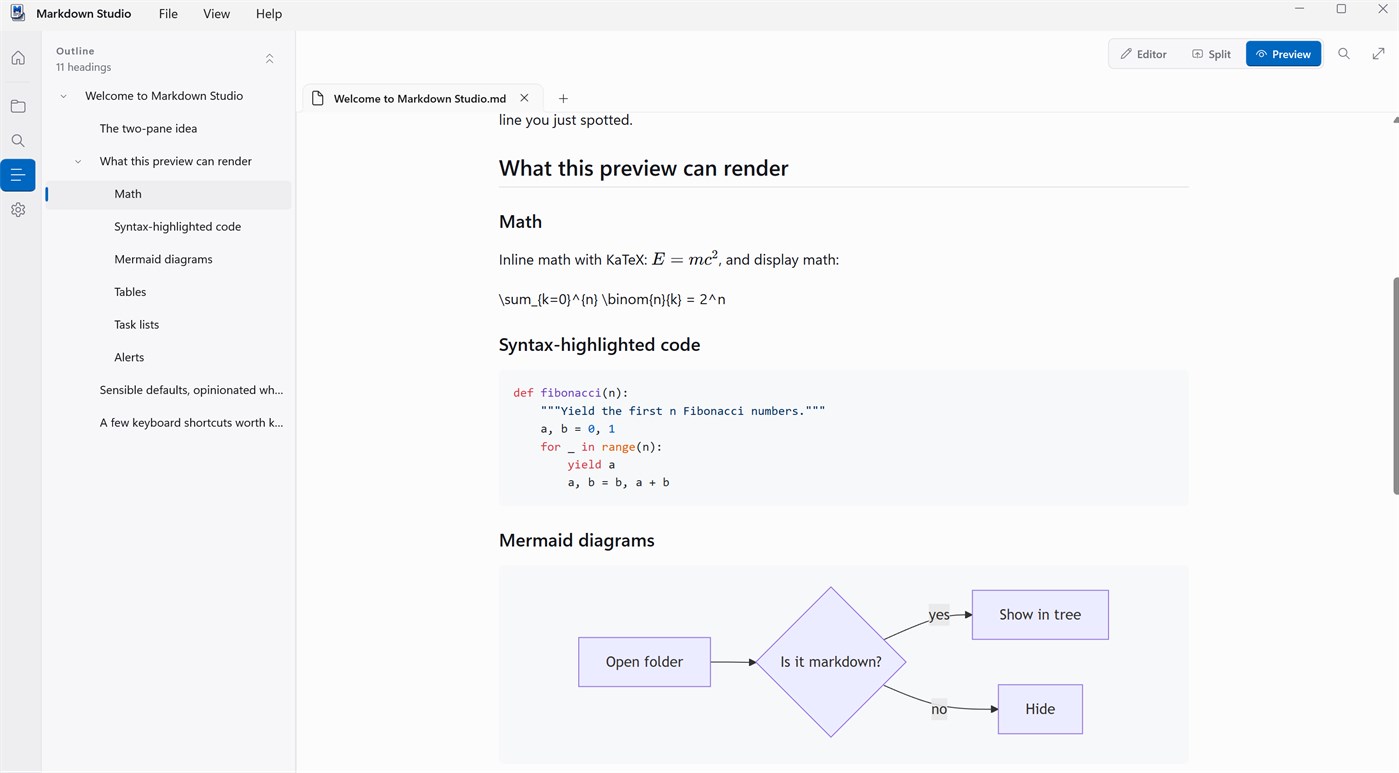This screenshot has width=1399, height=773.
Task: Open the Settings gear icon
Action: [x=18, y=210]
